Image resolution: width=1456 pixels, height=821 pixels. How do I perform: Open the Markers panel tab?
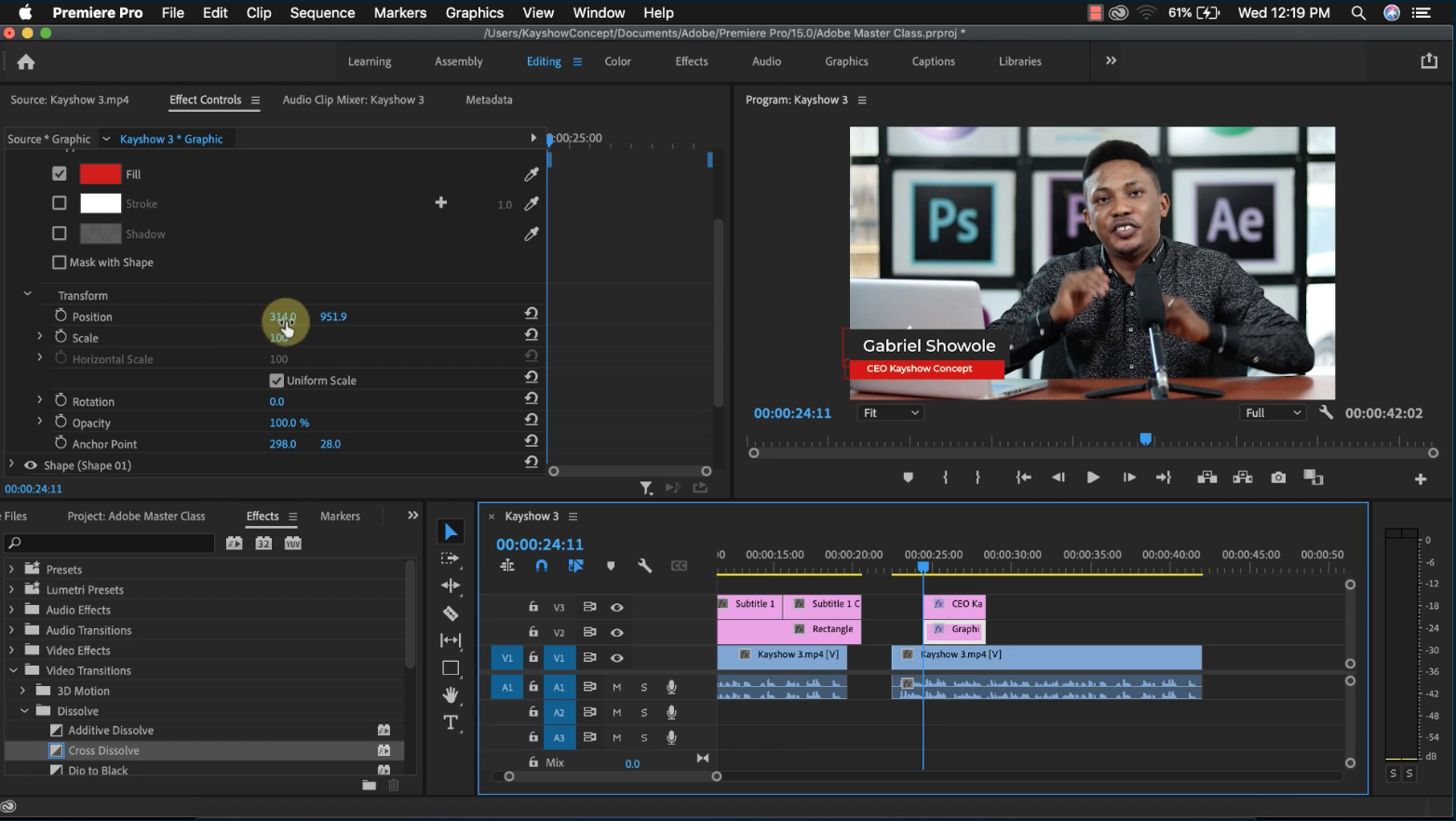tap(340, 516)
